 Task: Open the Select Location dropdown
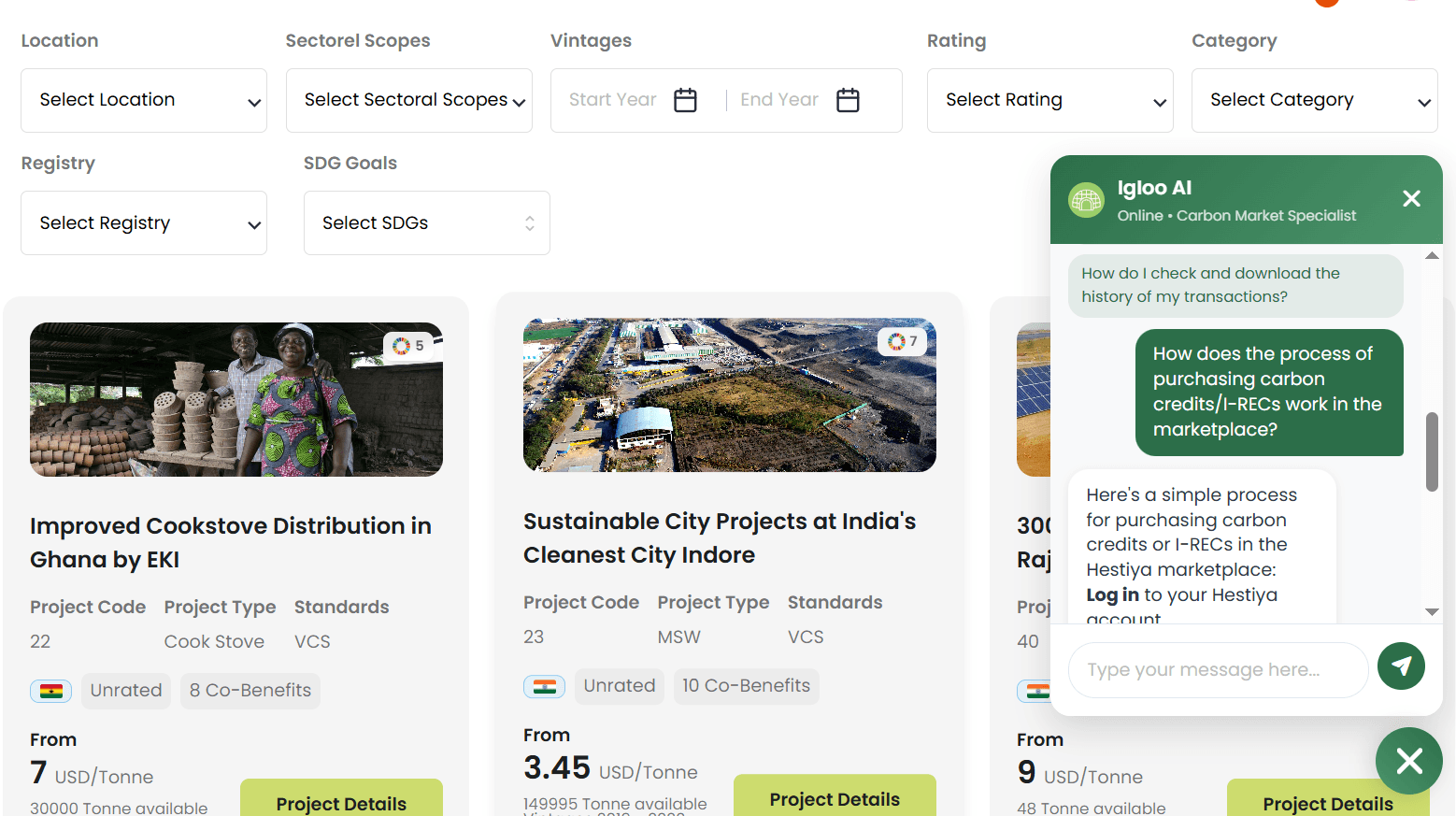[x=143, y=100]
